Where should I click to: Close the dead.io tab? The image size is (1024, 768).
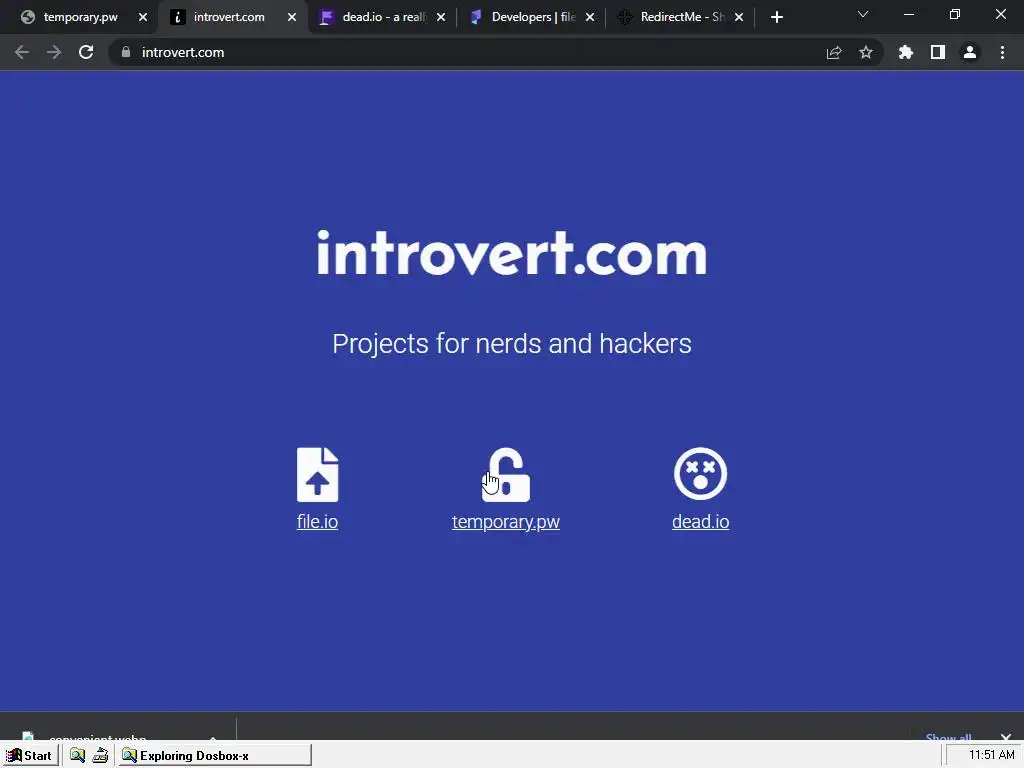[441, 17]
